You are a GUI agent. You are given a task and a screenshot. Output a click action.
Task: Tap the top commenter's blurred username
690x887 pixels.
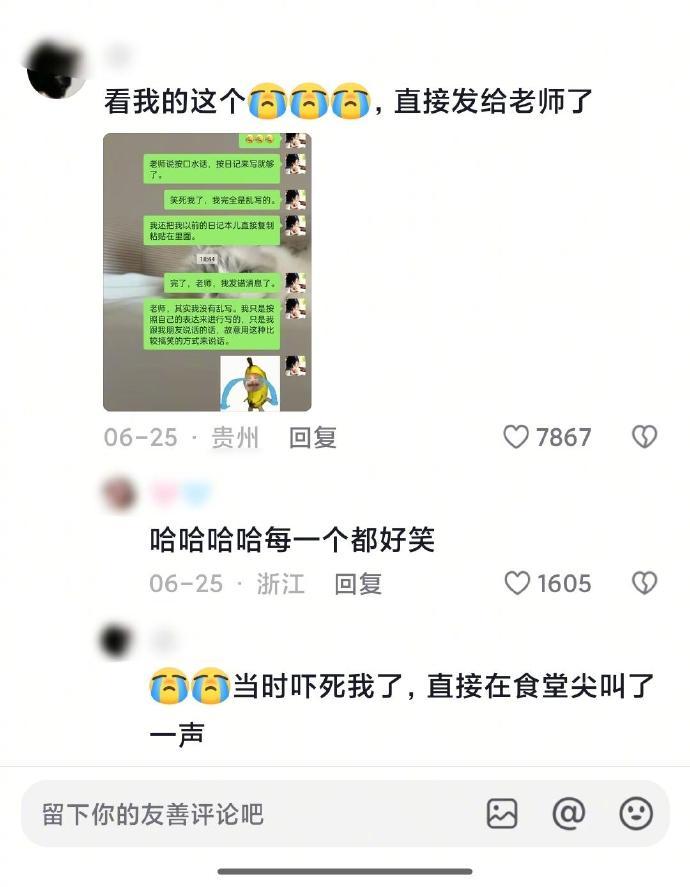tap(119, 57)
